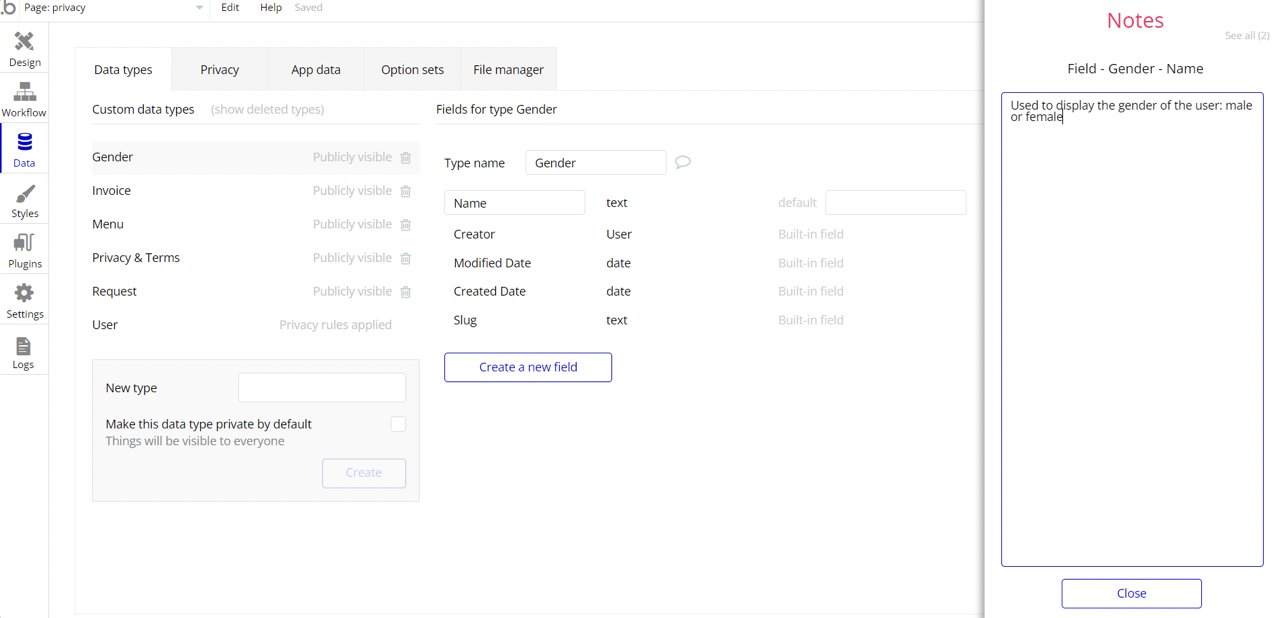
Task: Switch to the Privacy tab
Action: coord(219,70)
